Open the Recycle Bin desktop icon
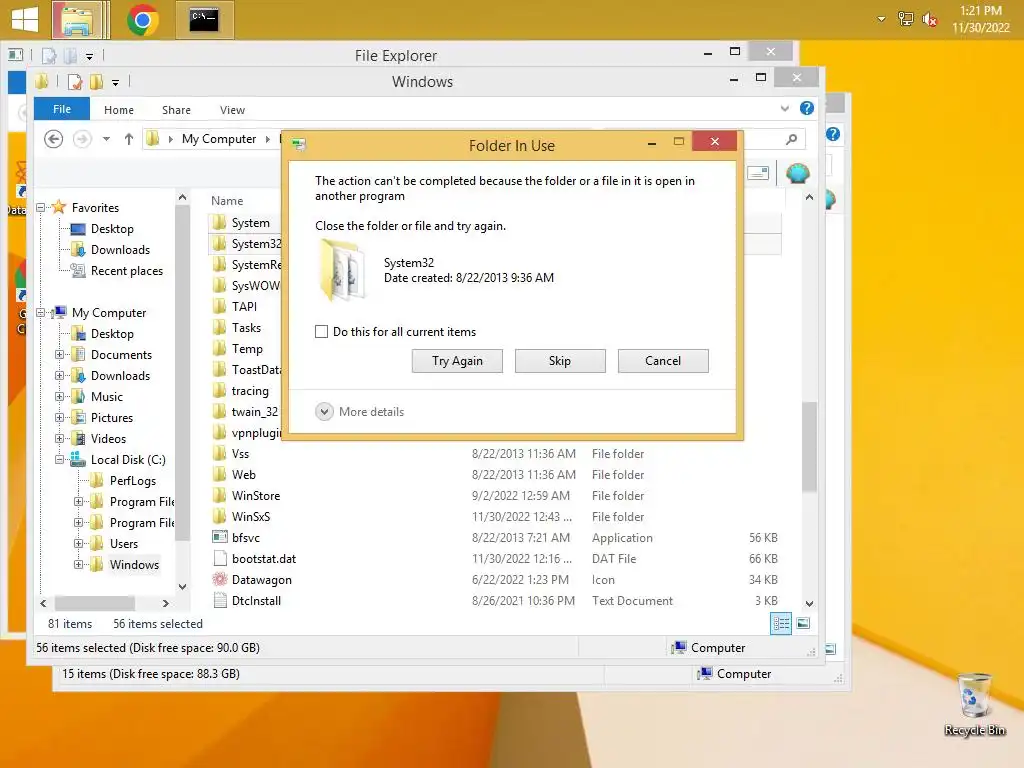The height and width of the screenshot is (768, 1024). [x=974, y=705]
